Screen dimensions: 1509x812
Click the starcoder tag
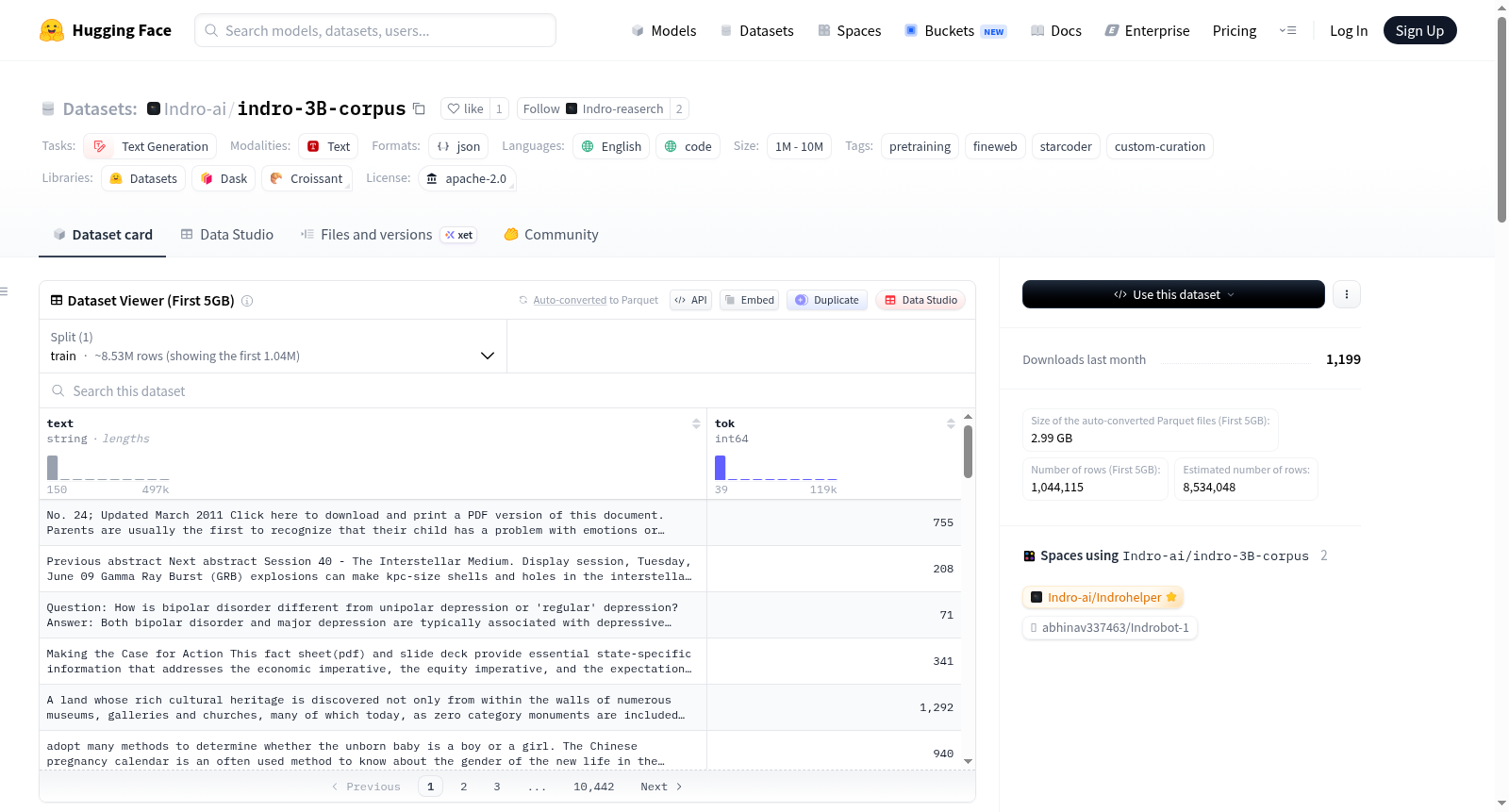pos(1066,146)
